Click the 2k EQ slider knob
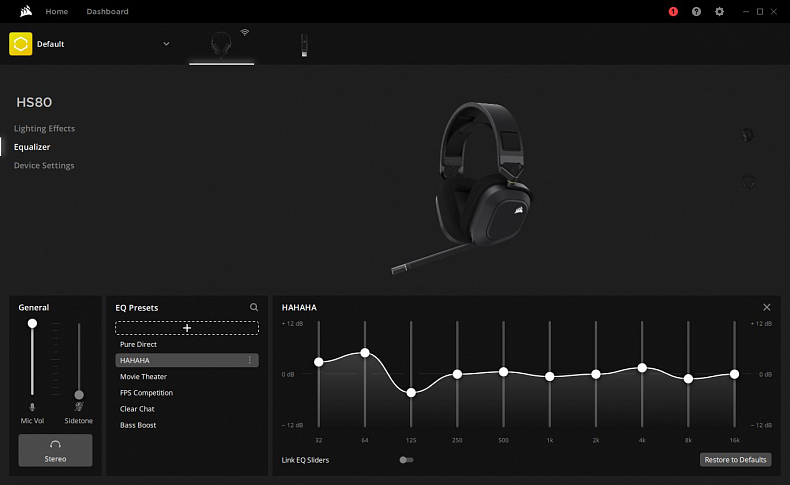 point(596,374)
